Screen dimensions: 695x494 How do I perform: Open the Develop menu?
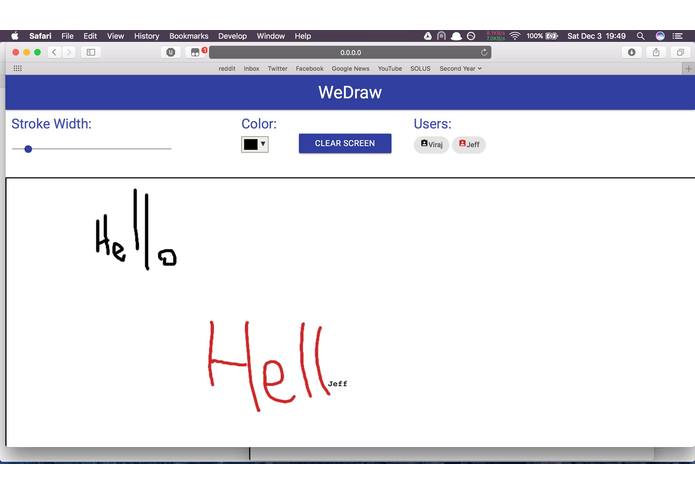pyautogui.click(x=232, y=36)
